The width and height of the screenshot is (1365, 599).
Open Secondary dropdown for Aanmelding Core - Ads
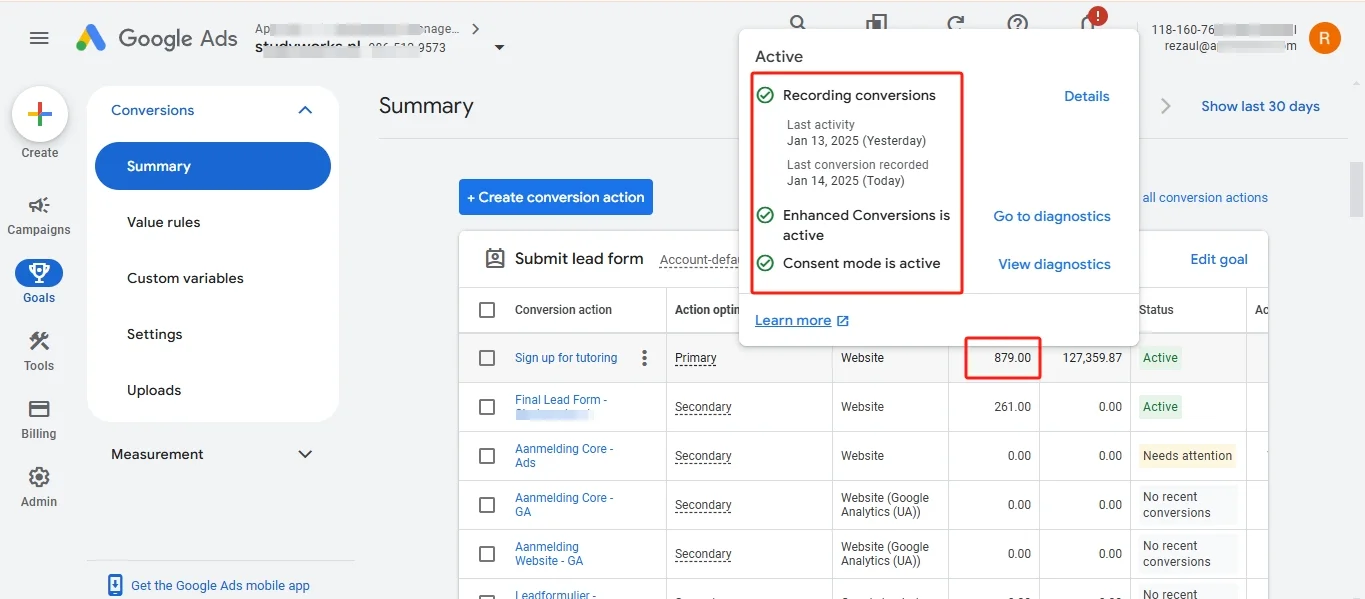coord(703,456)
